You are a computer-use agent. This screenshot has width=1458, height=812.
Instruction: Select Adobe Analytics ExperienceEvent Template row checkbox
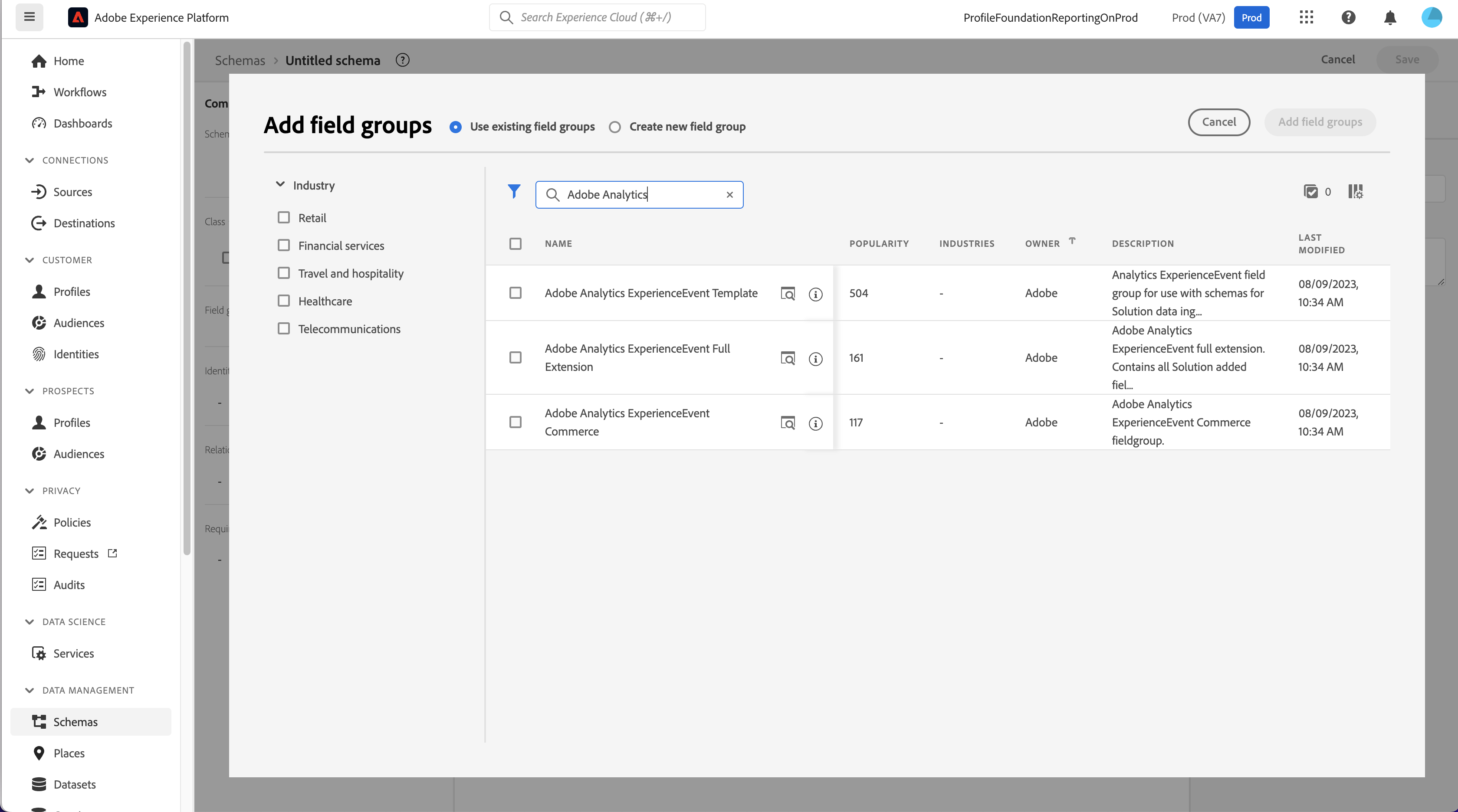click(x=515, y=293)
